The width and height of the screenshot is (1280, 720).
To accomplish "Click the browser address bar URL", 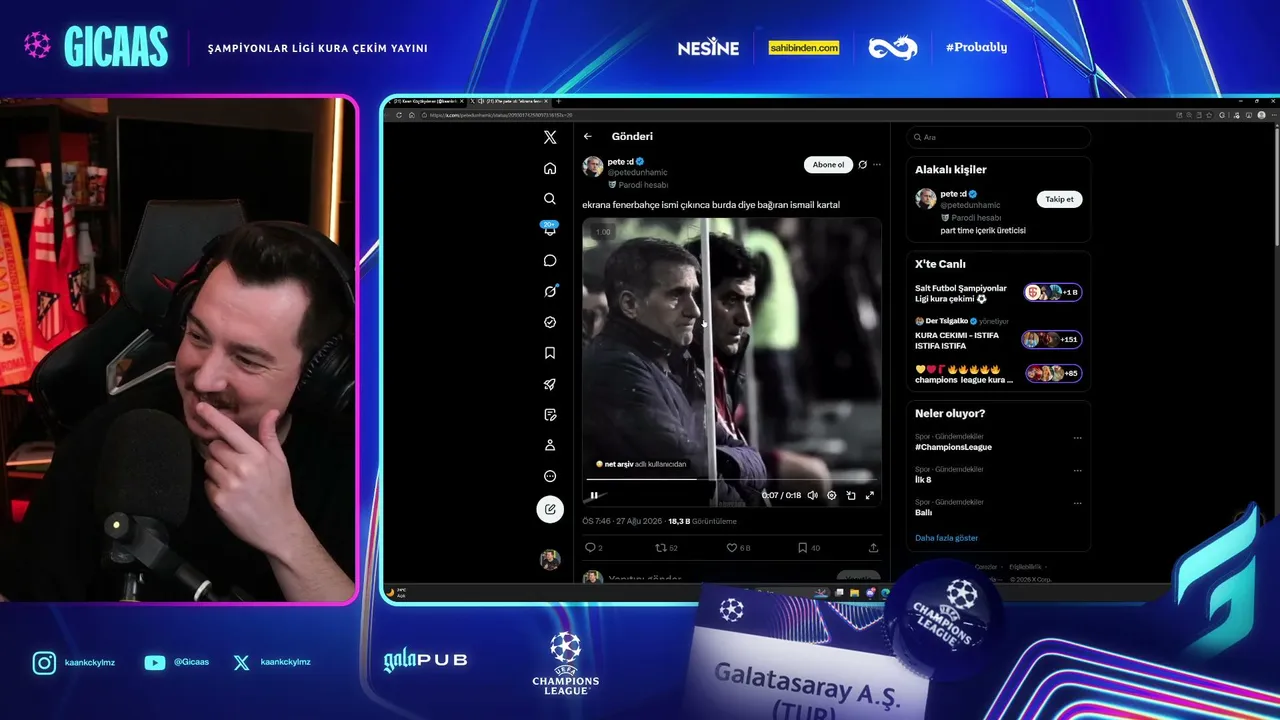I will tap(501, 115).
